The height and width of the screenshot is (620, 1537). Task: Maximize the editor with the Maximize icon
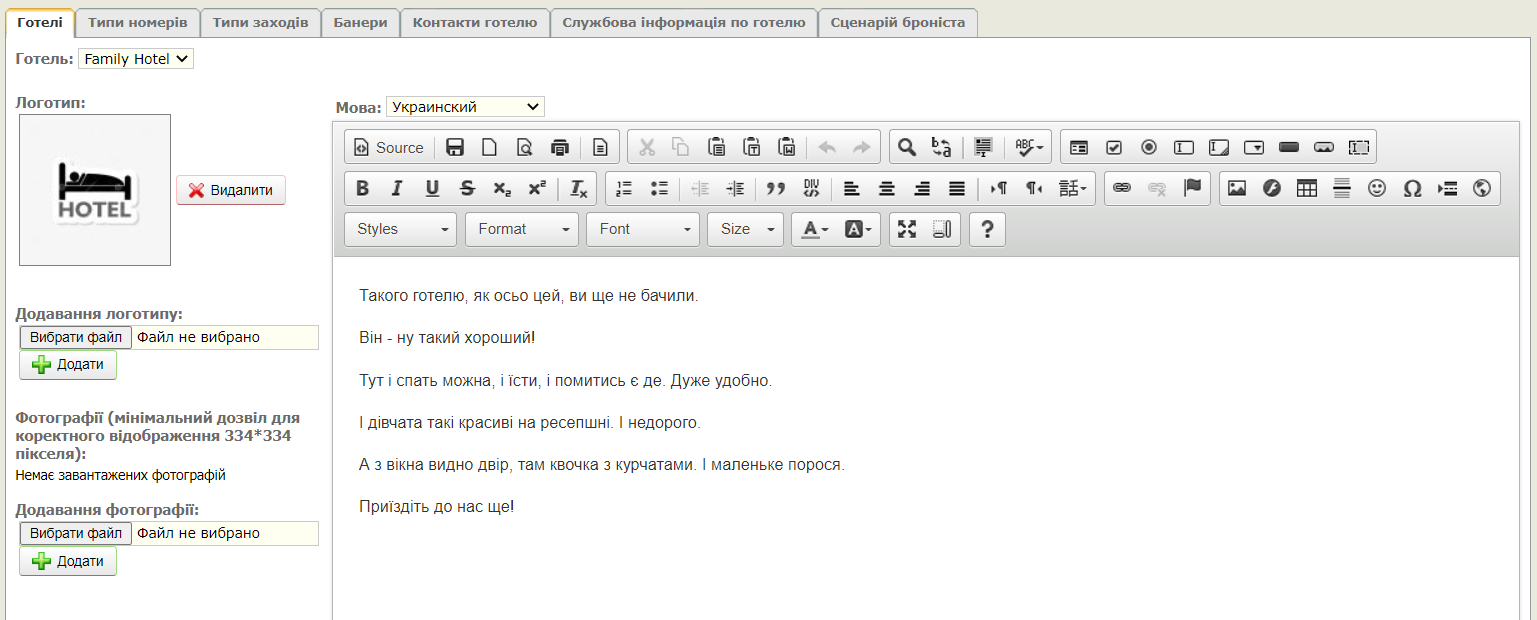[x=906, y=229]
